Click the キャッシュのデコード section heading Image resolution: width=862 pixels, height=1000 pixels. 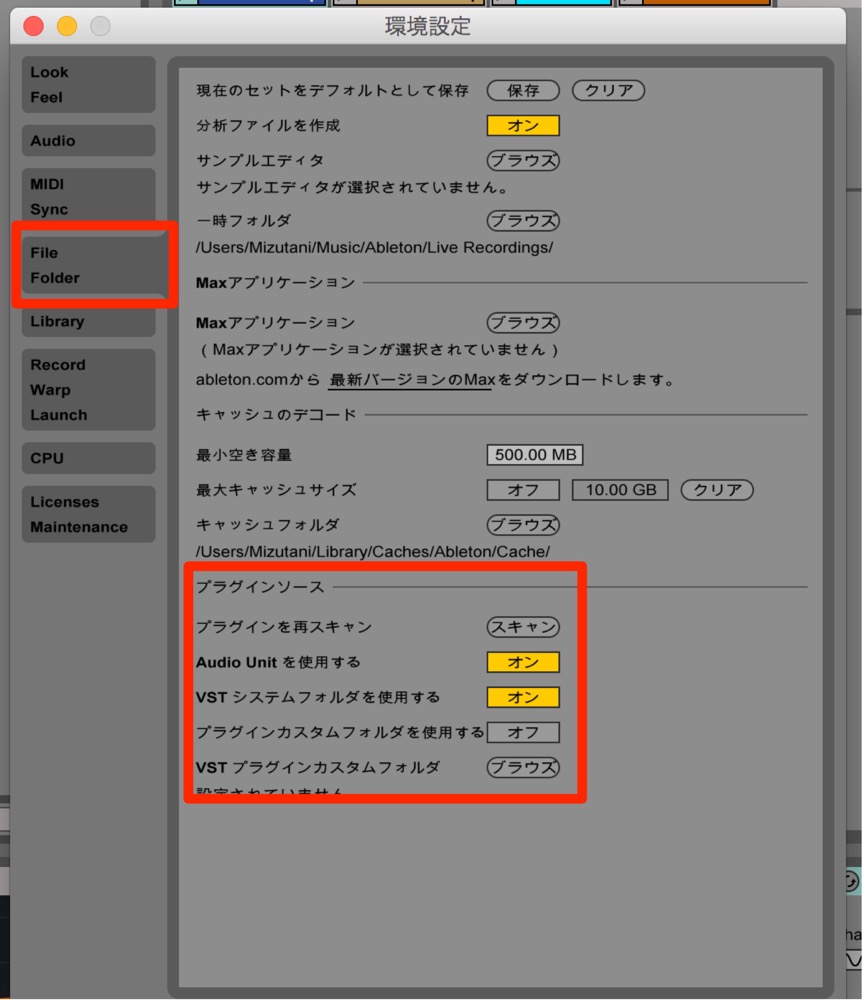point(276,415)
